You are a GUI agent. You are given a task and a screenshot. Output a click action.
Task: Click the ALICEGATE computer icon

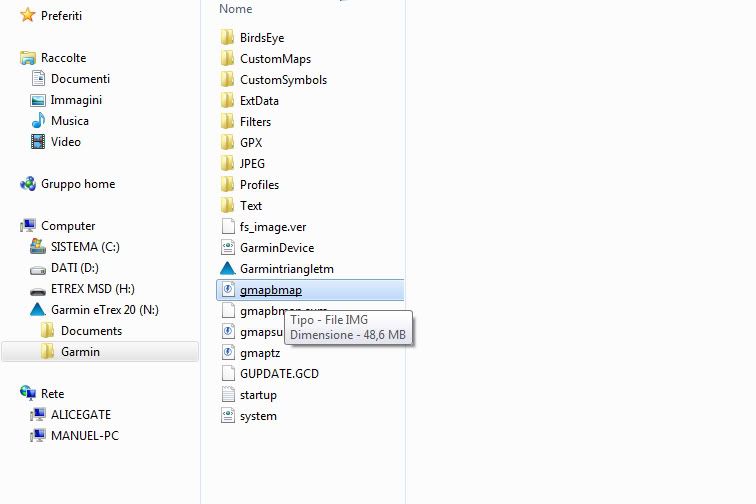38,414
